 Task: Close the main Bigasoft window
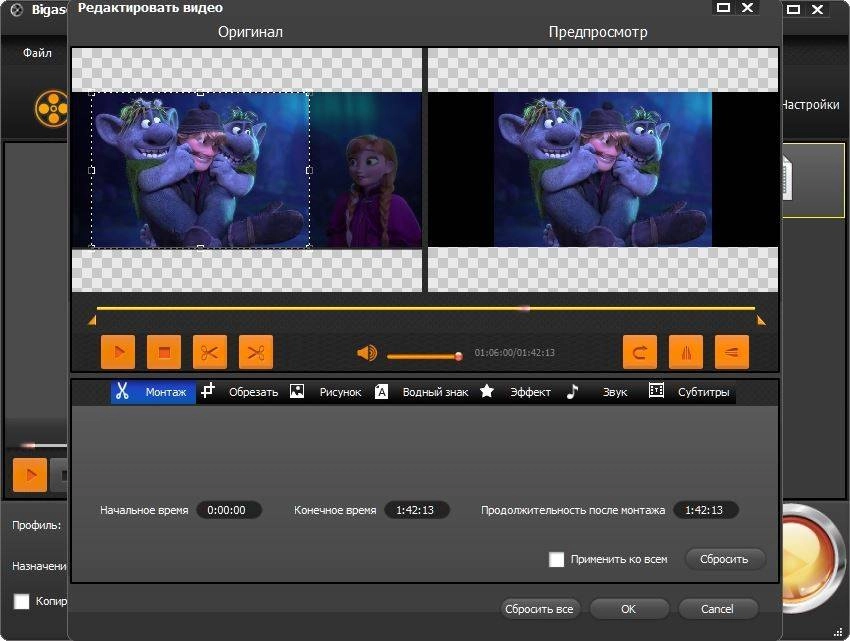coord(817,9)
